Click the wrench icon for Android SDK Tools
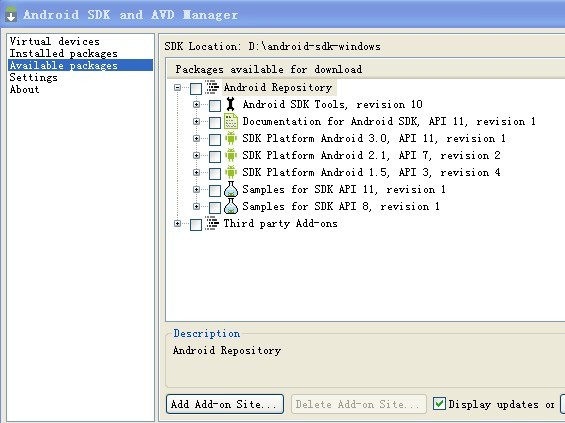565x423 pixels. click(231, 104)
